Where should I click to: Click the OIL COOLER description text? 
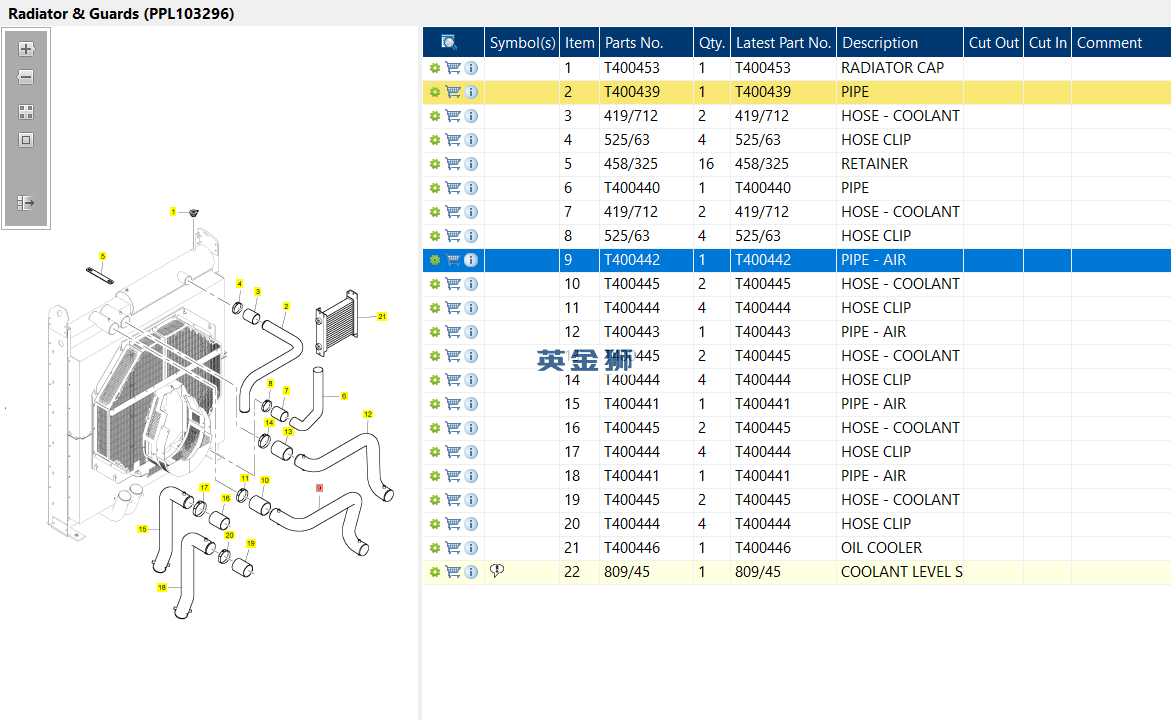[x=881, y=547]
